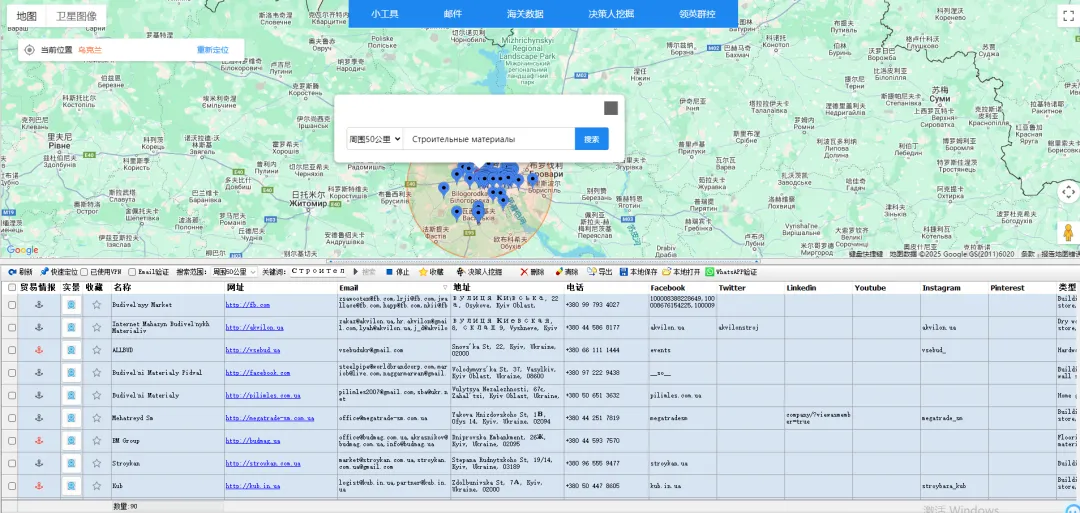Click the anchor trade icon for Budivel'nyy Market
This screenshot has width=1080, height=513.
point(39,305)
